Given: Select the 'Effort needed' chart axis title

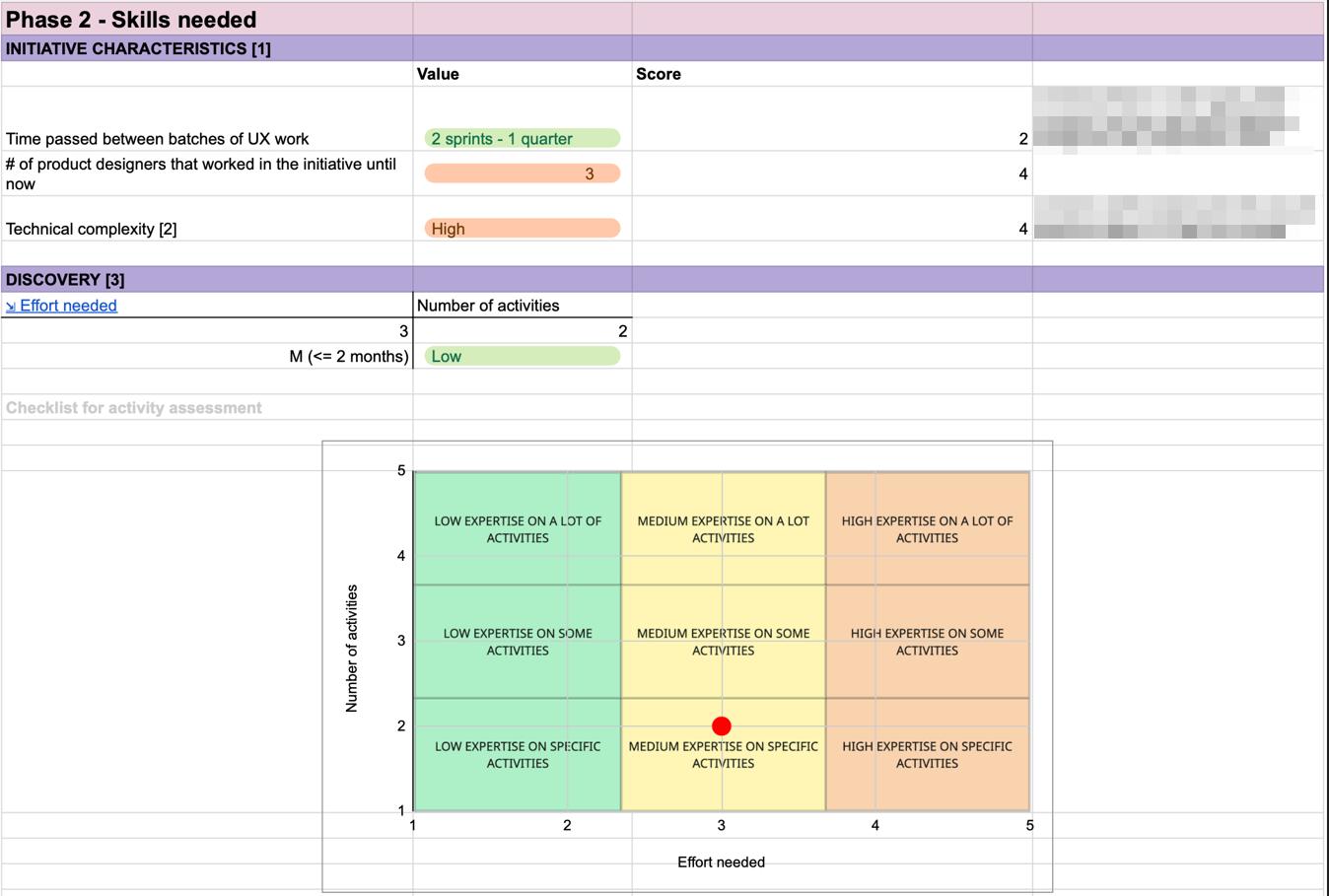Looking at the screenshot, I should click(721, 862).
